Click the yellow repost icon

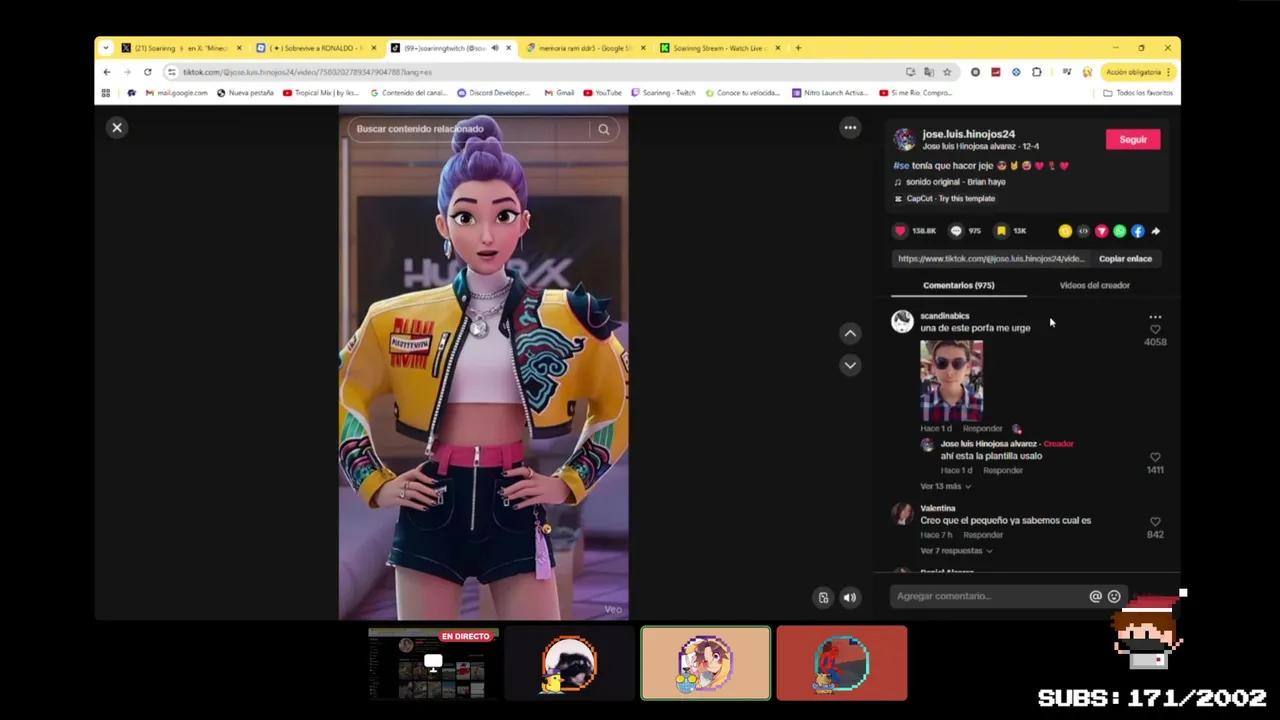1065,231
